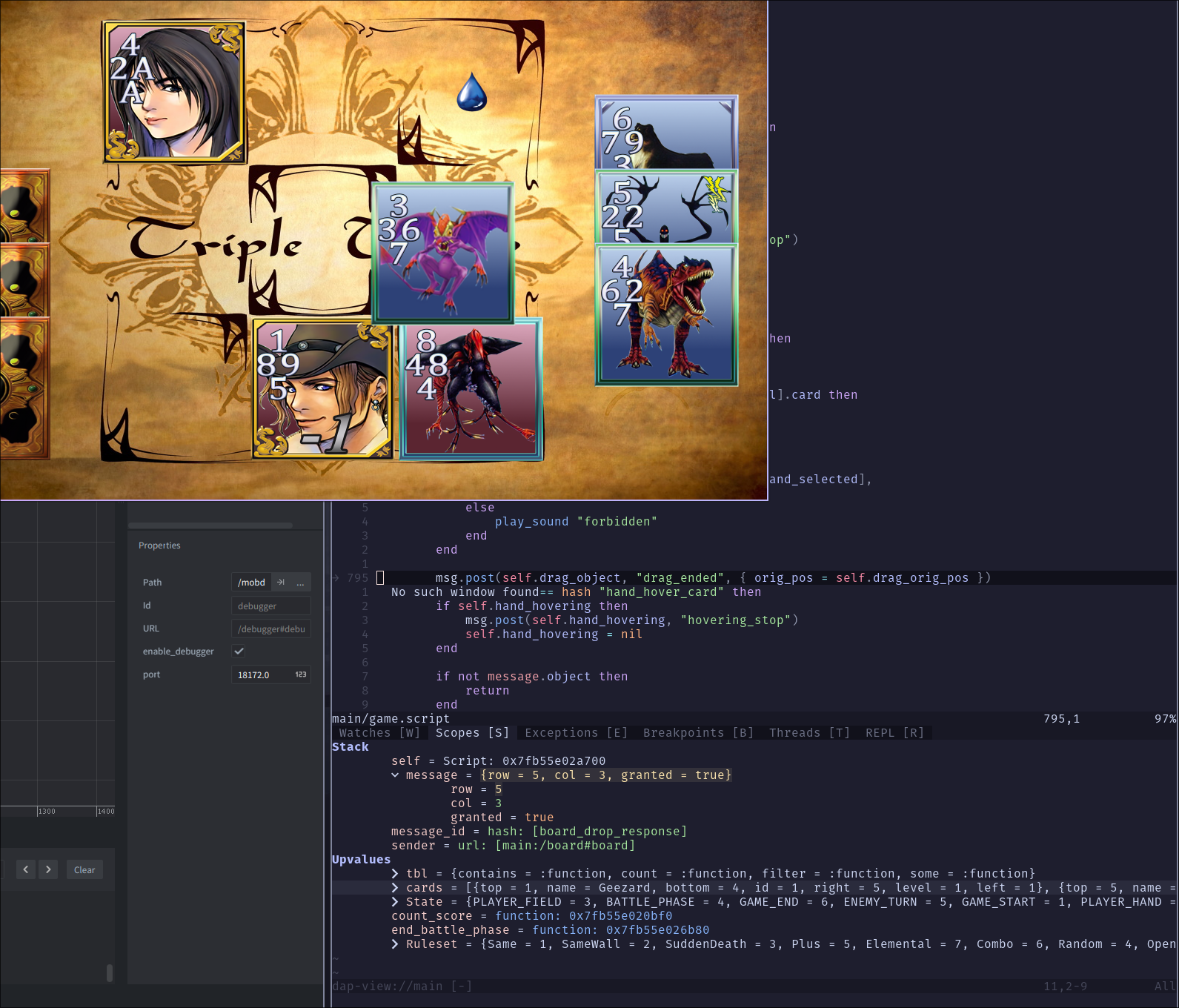Expand the Ruleset upvalue
Viewport: 1179px width, 1008px height.
click(395, 944)
